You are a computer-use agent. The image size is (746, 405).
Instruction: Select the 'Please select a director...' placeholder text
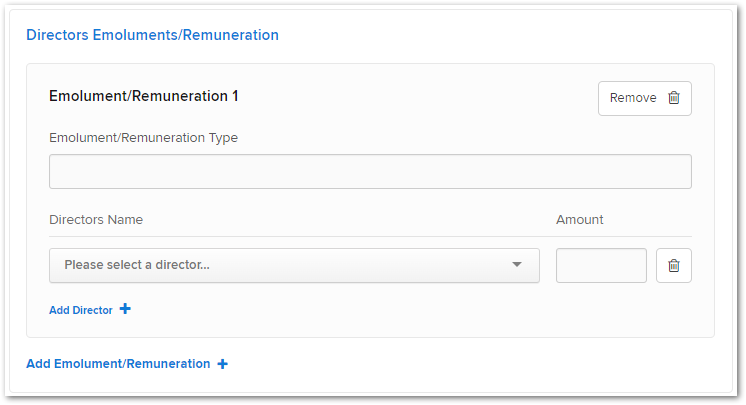click(x=137, y=265)
